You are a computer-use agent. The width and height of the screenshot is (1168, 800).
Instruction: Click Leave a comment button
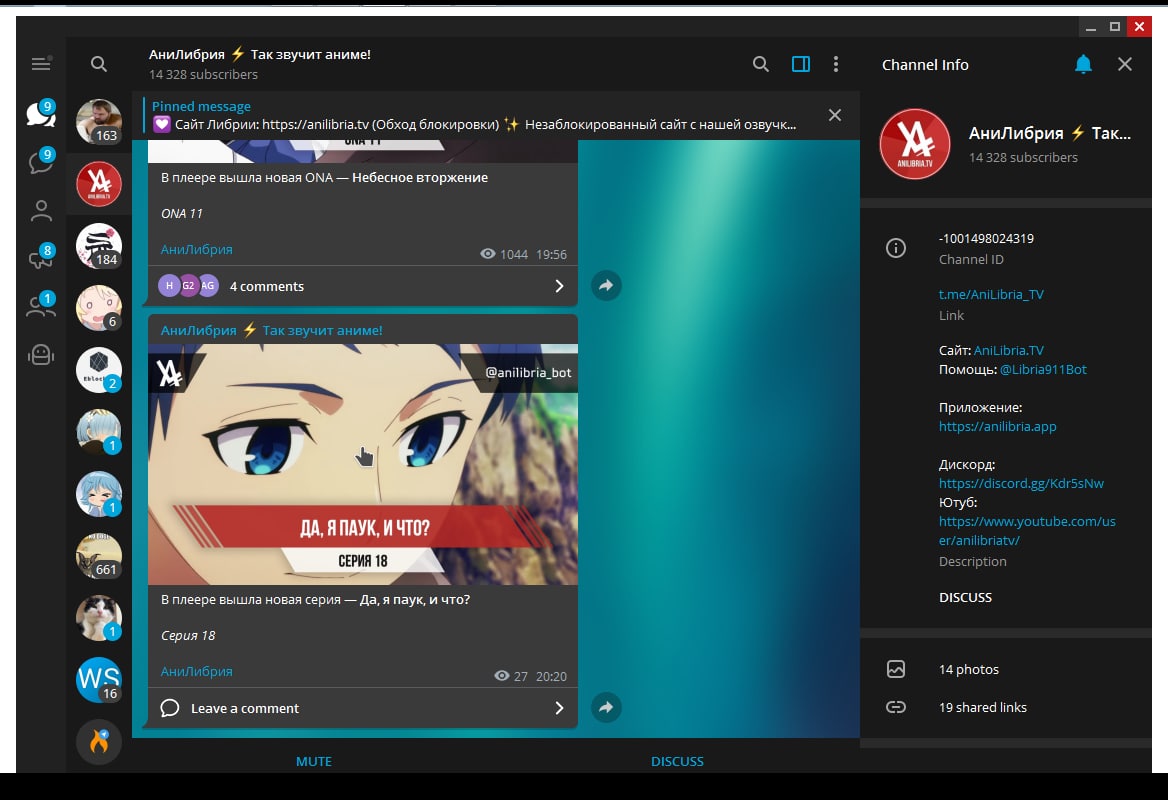click(x=363, y=708)
